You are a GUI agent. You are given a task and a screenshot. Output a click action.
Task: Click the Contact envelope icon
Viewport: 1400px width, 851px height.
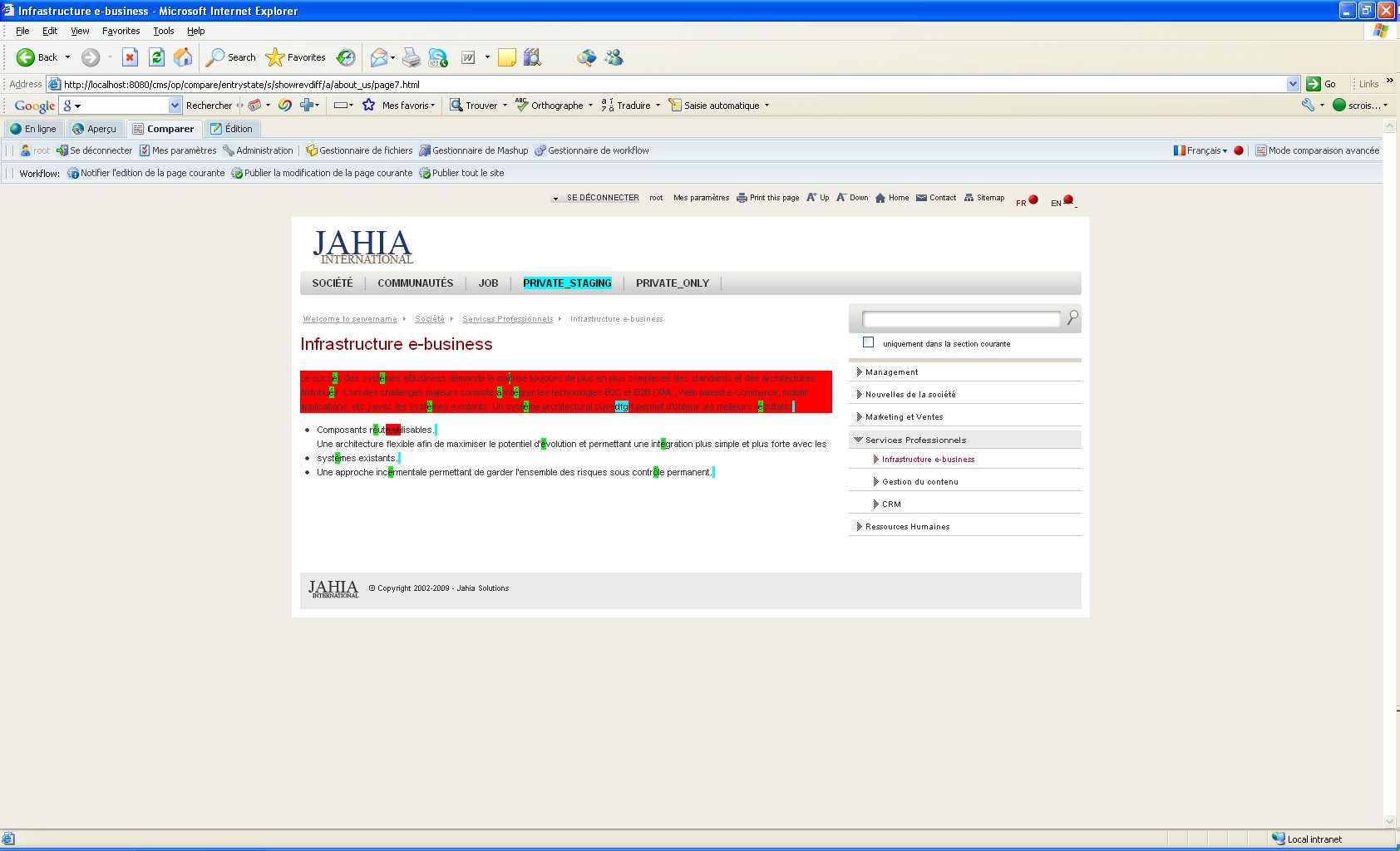[921, 198]
